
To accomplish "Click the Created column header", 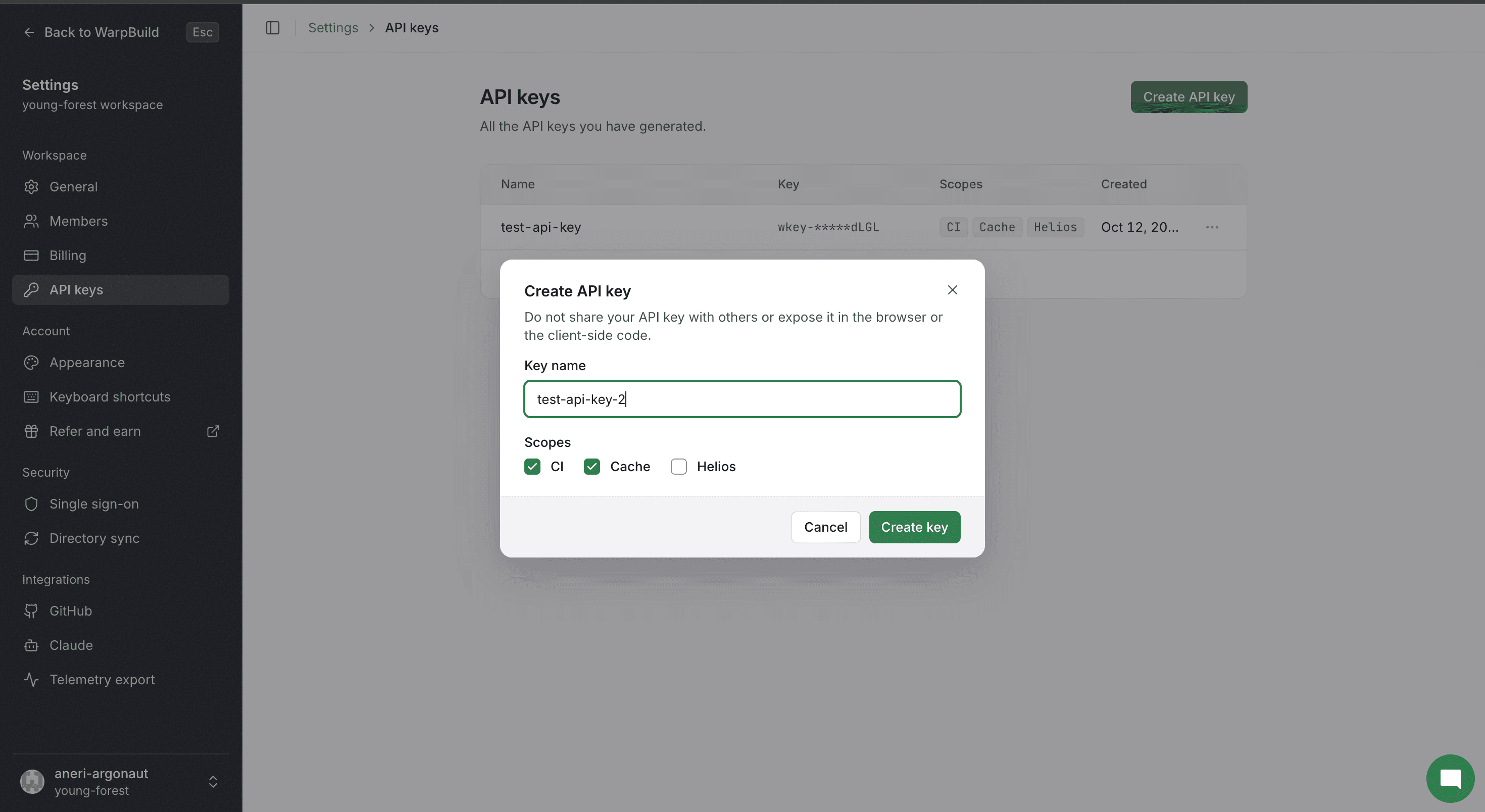I will 1123,184.
